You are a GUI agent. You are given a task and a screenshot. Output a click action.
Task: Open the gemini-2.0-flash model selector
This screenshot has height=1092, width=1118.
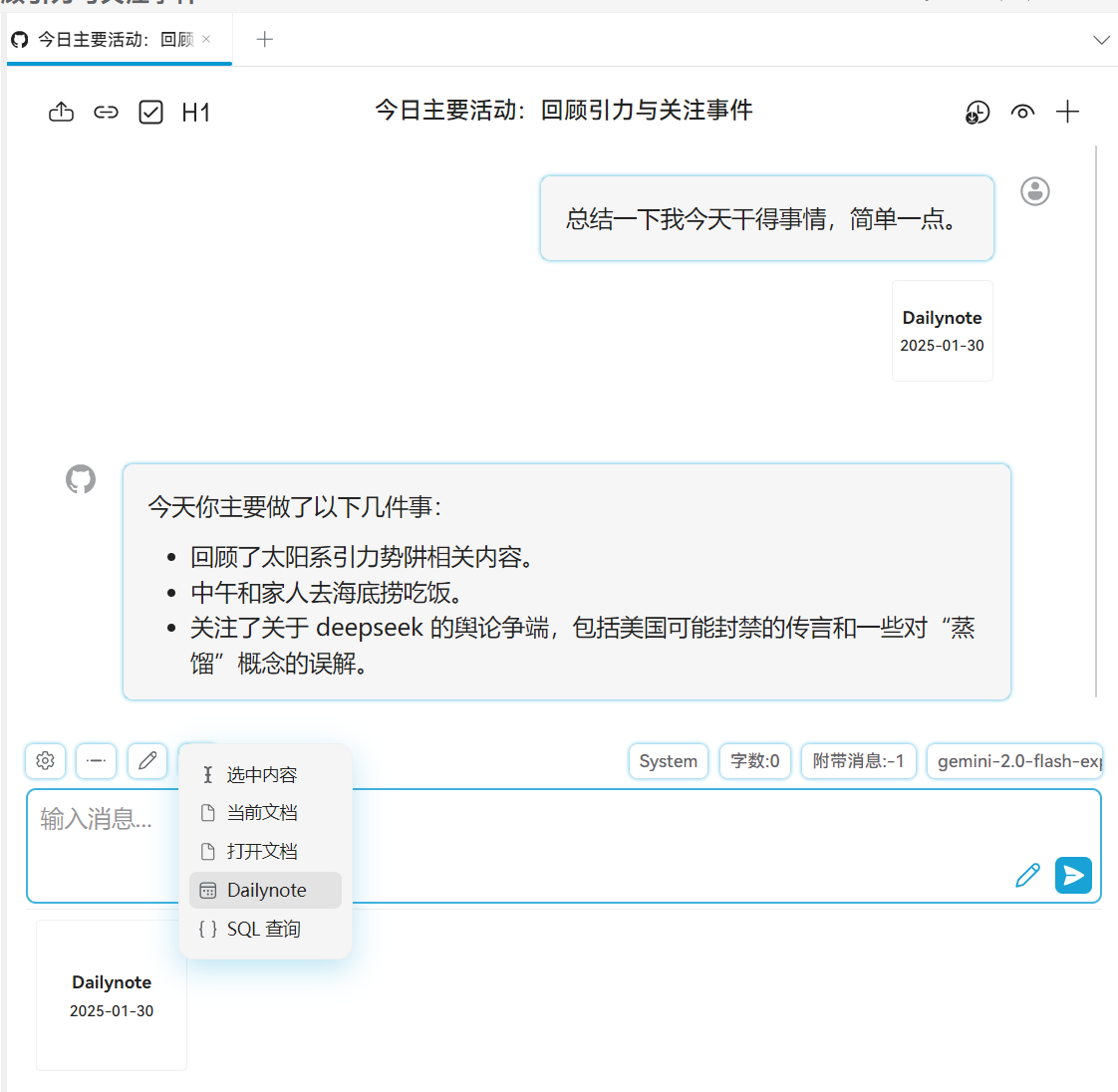(x=1014, y=761)
